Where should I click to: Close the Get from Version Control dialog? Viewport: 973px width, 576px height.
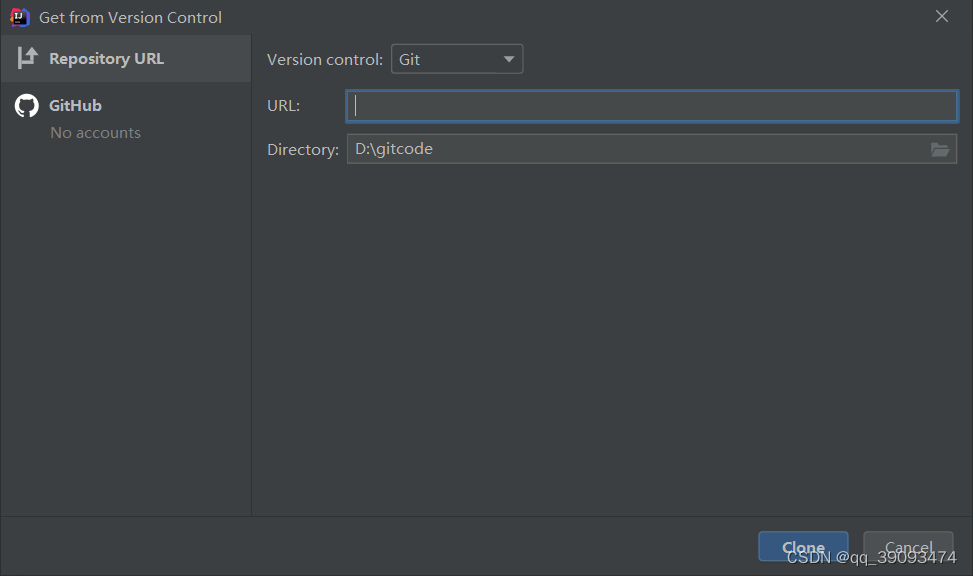pos(942,17)
